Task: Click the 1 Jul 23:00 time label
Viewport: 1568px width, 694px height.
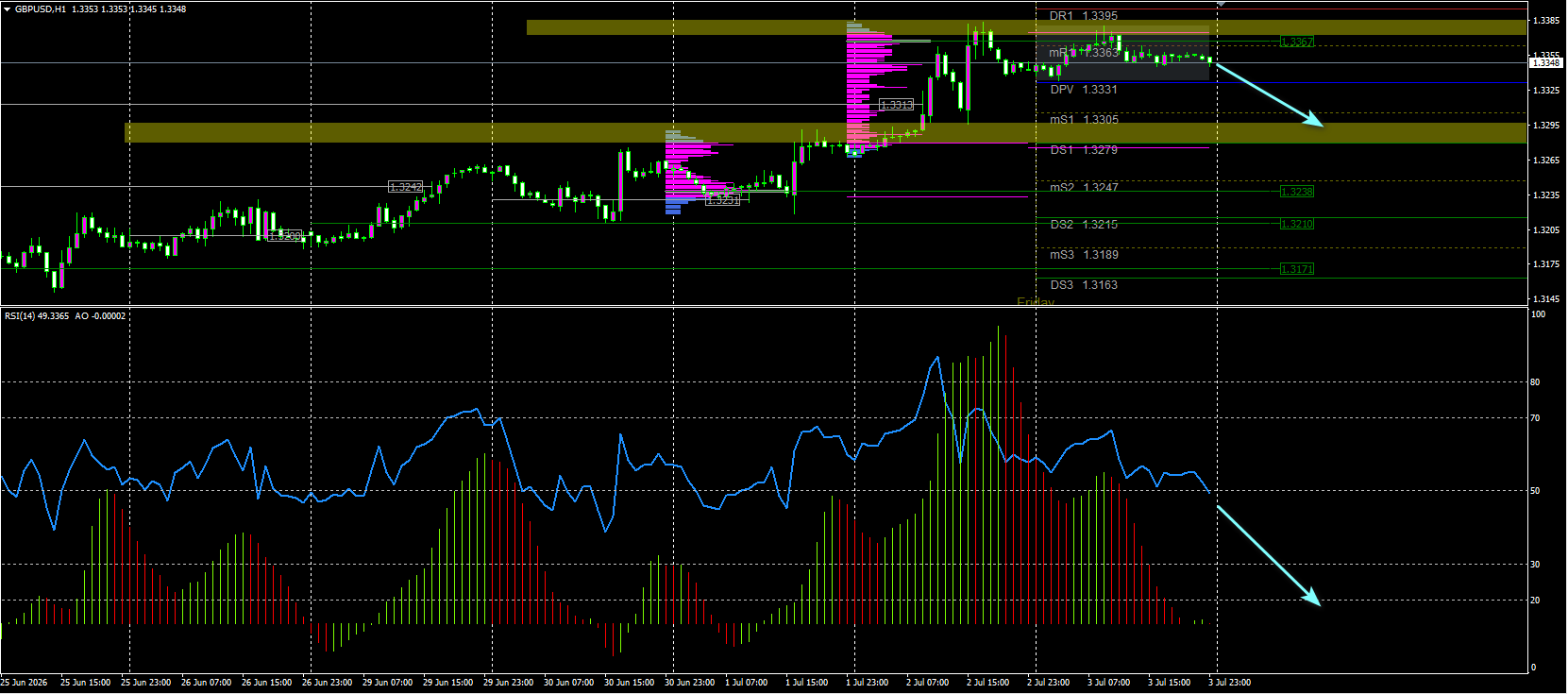Action: point(867,682)
